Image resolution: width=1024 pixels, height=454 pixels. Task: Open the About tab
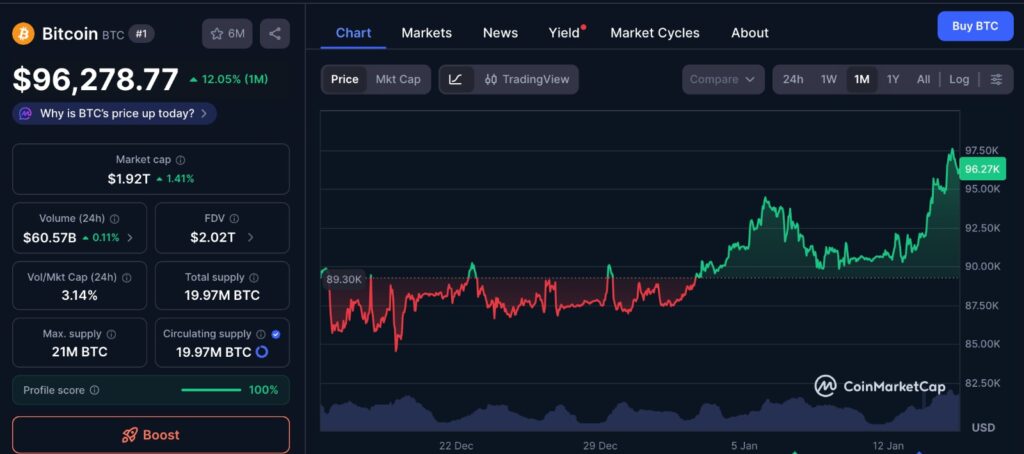(750, 33)
